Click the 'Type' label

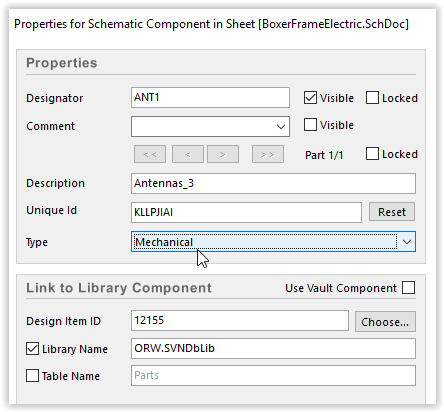tap(37, 242)
